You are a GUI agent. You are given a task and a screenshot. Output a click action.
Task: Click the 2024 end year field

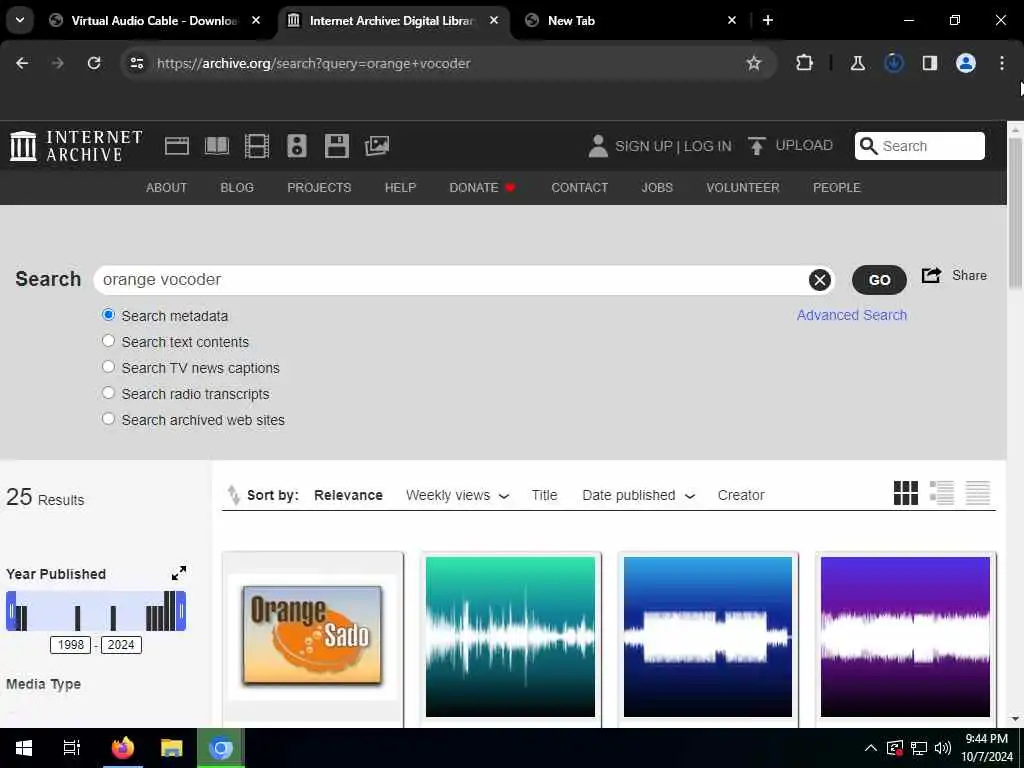click(121, 645)
